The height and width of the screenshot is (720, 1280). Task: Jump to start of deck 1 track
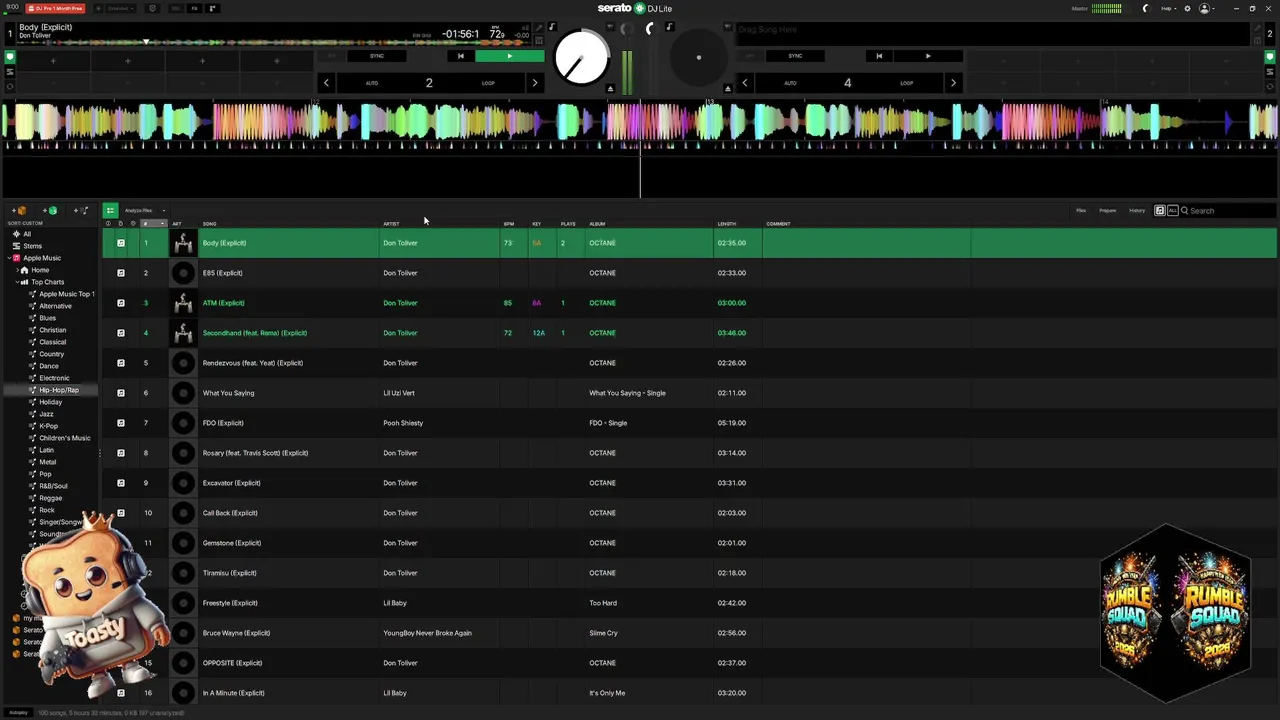(460, 56)
